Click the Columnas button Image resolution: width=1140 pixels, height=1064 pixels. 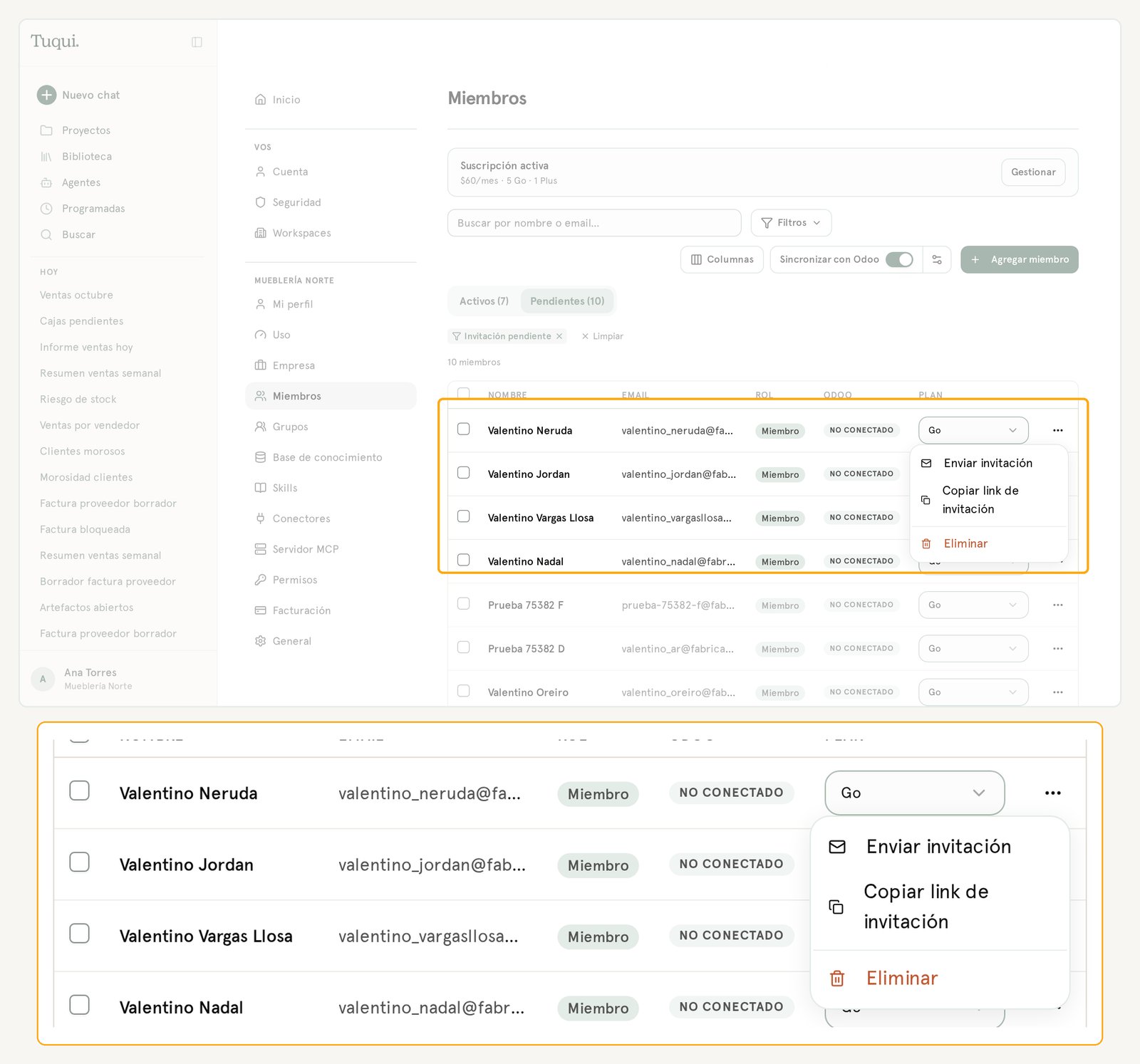tap(722, 260)
